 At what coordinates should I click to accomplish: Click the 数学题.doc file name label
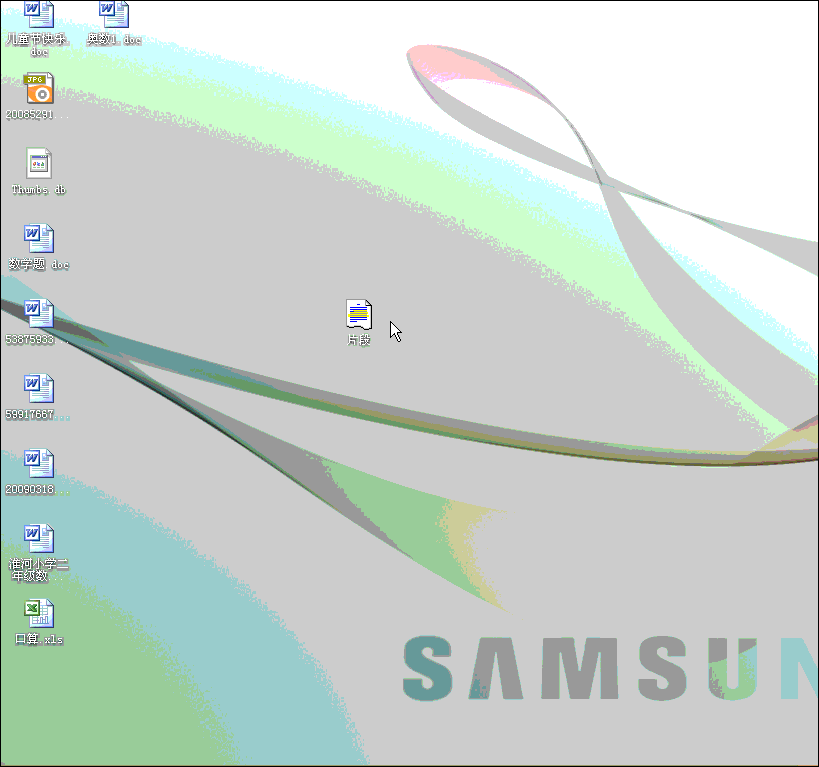pos(39,264)
